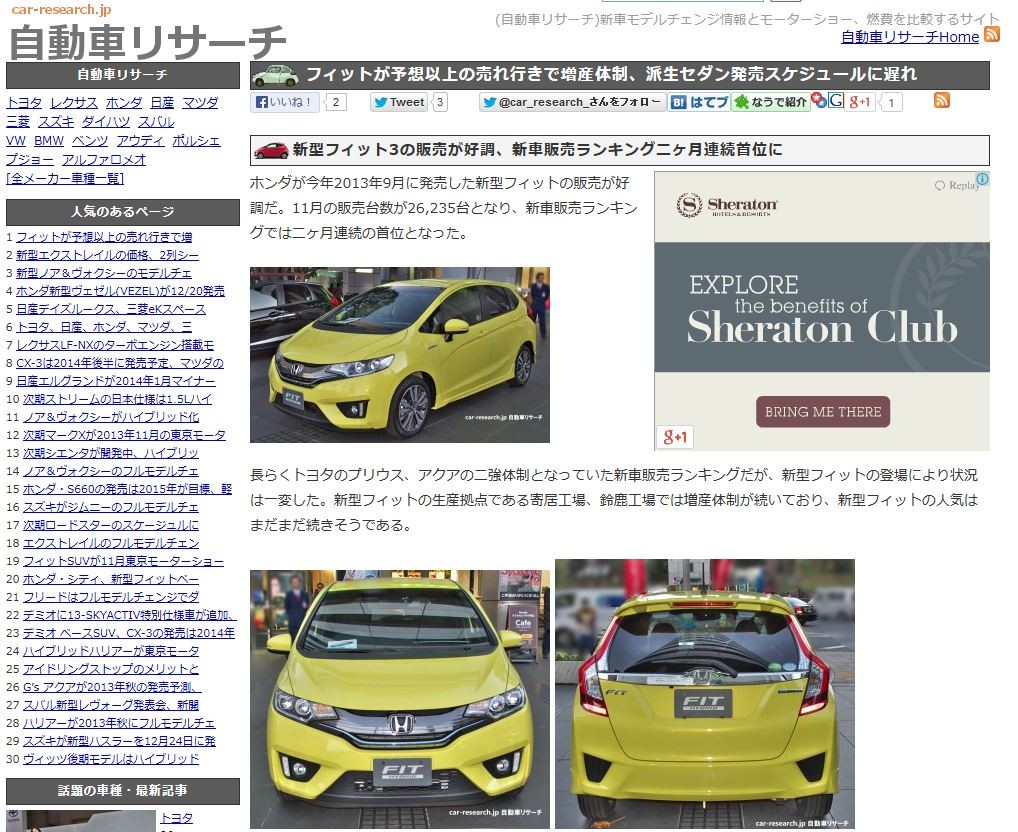Open ranked link 7 レクサスLF-NXのターボエンジン
The height and width of the screenshot is (832, 1018).
[115, 345]
